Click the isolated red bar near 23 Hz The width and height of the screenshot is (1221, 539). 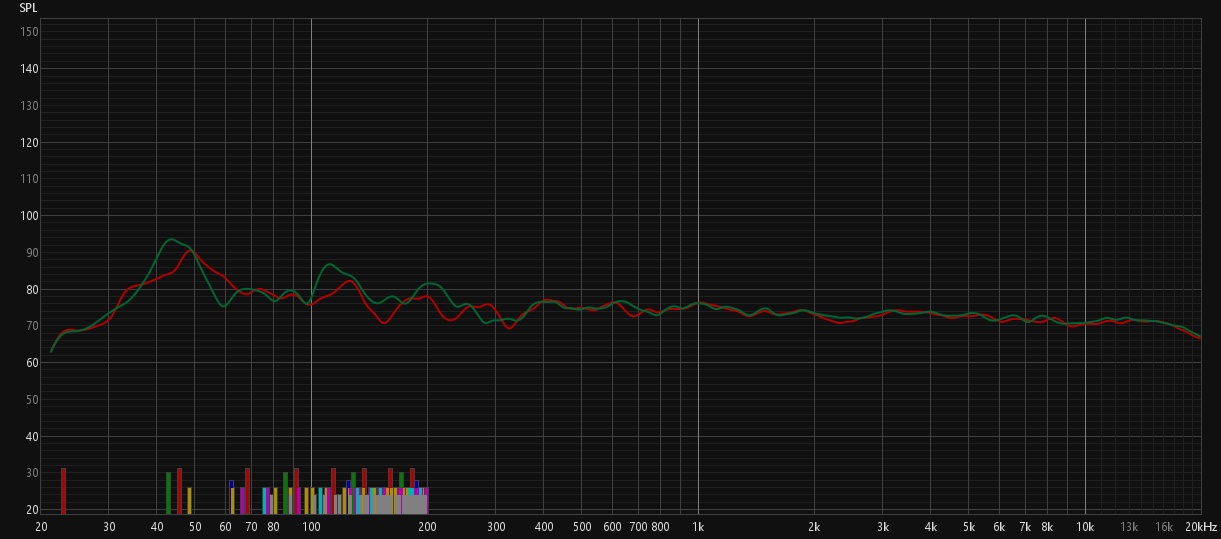[63, 490]
